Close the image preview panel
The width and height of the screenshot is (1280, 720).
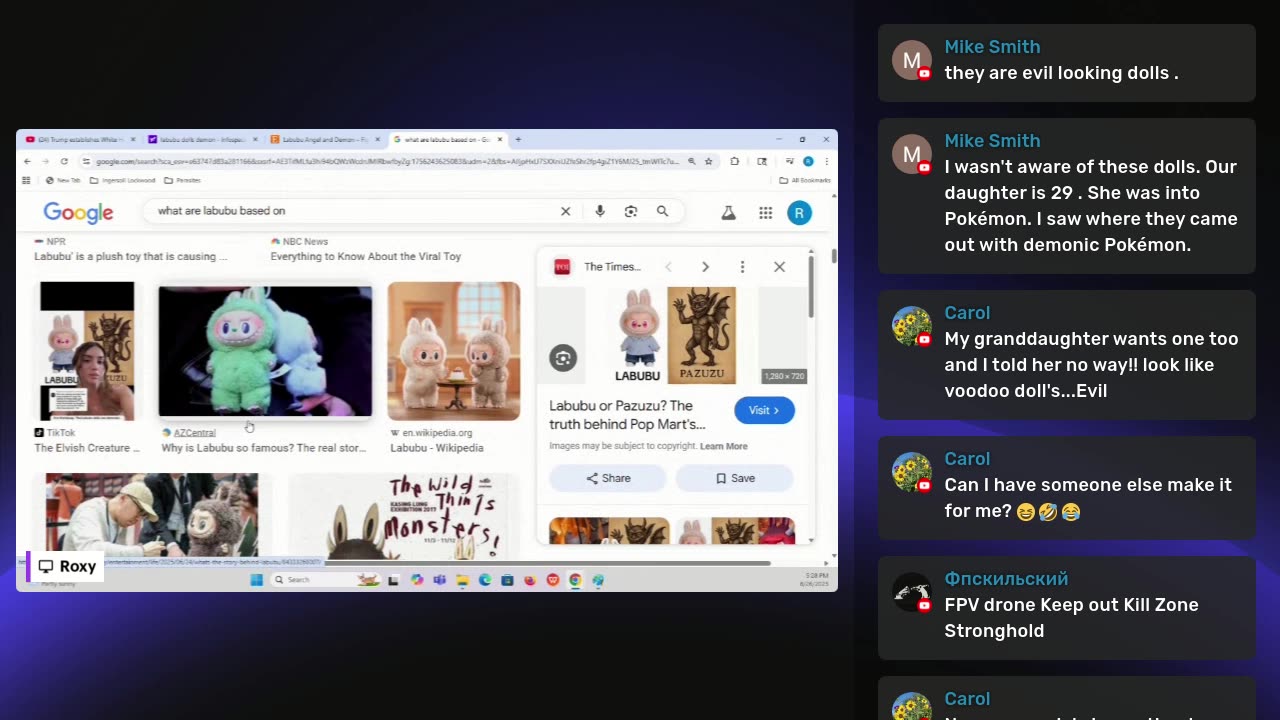pos(779,267)
